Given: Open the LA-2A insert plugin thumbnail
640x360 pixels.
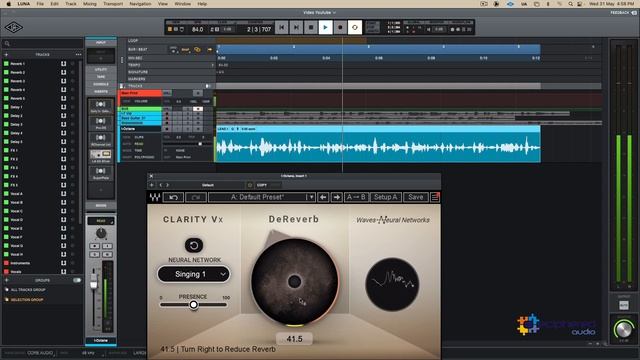Looking at the screenshot, I should click(x=101, y=157).
